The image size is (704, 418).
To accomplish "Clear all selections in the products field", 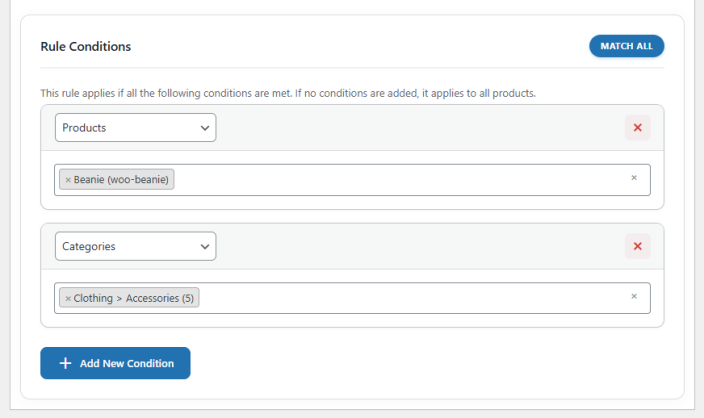I will point(634,178).
